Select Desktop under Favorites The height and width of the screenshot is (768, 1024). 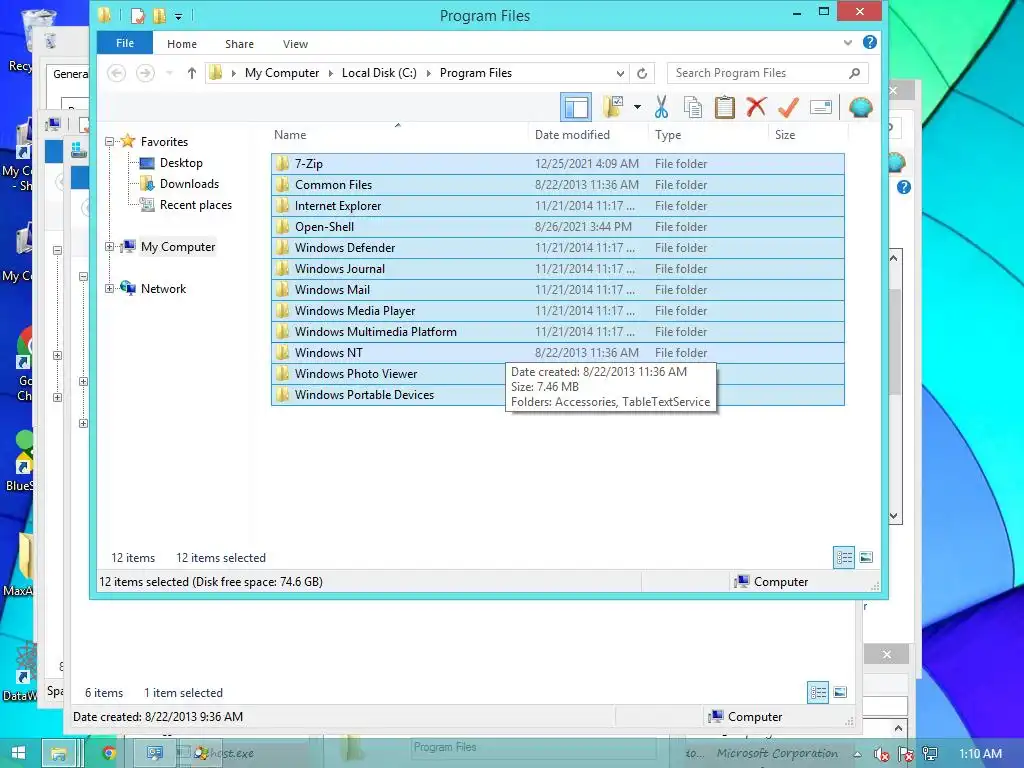(x=181, y=163)
